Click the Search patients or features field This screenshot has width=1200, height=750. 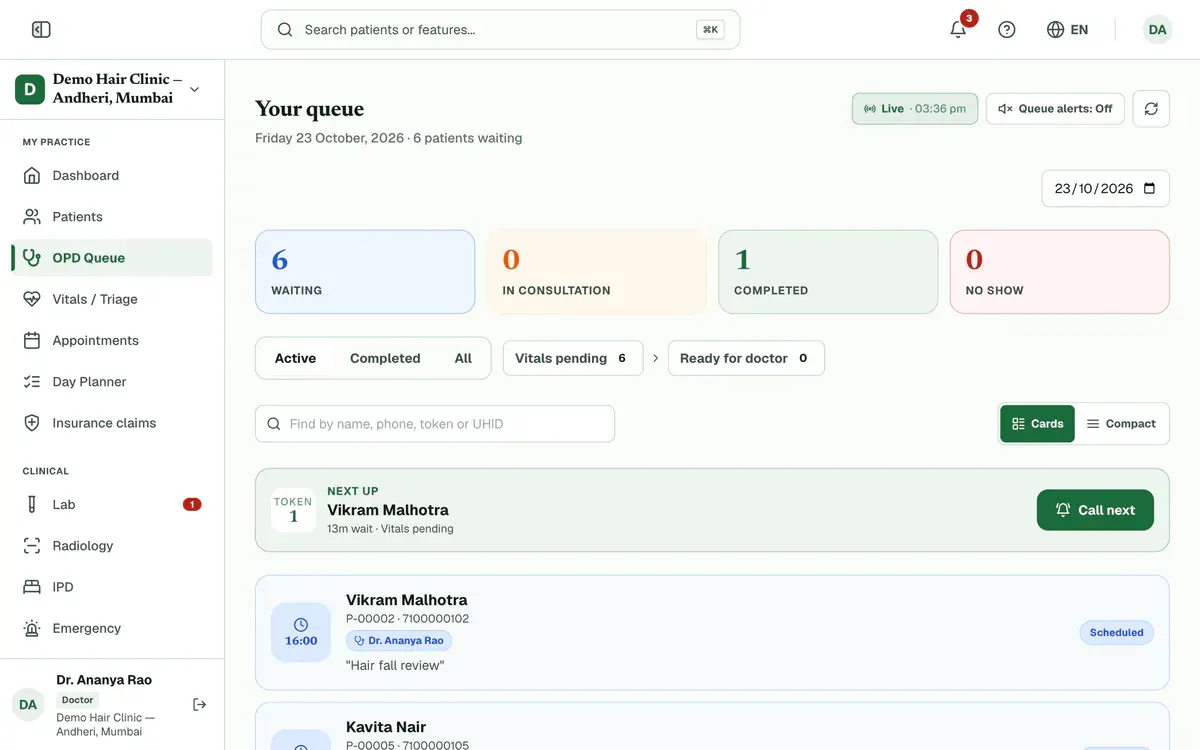click(x=500, y=30)
